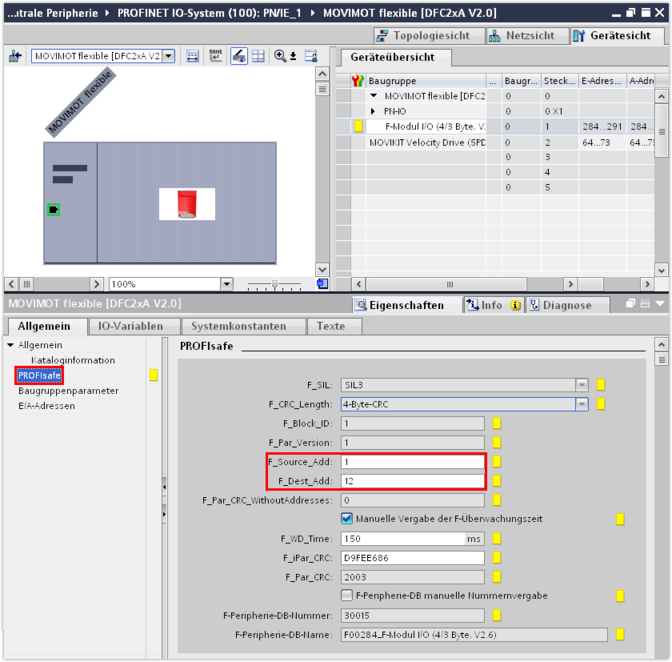The height and width of the screenshot is (662, 672).
Task: Click the yellow marker next to F_WD_Time
Action: [497, 539]
